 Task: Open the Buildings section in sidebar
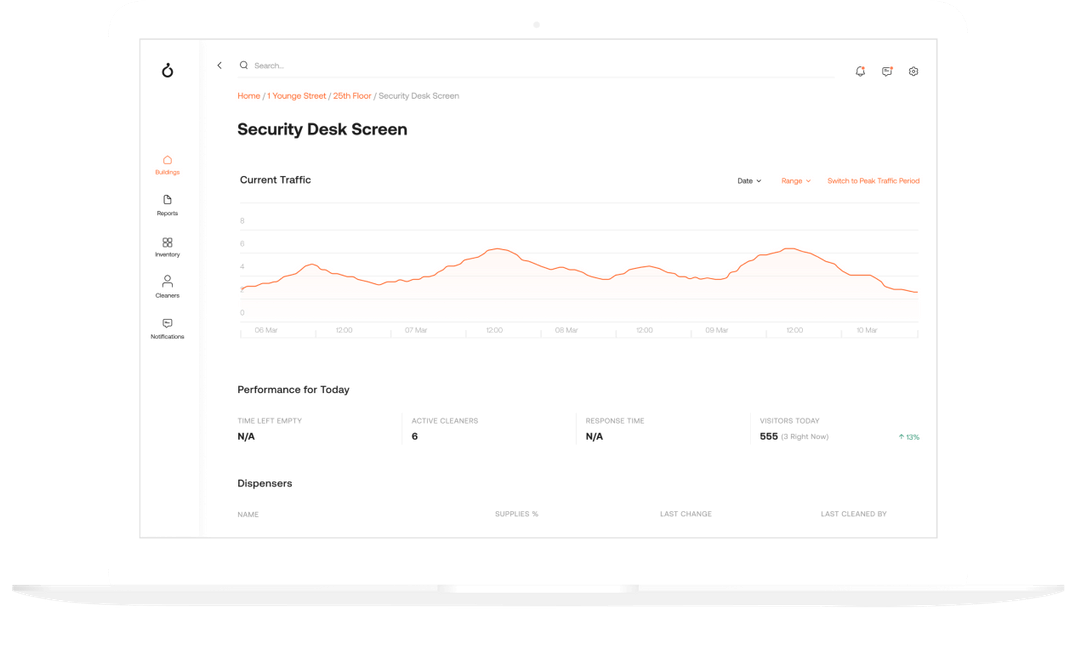pyautogui.click(x=167, y=165)
